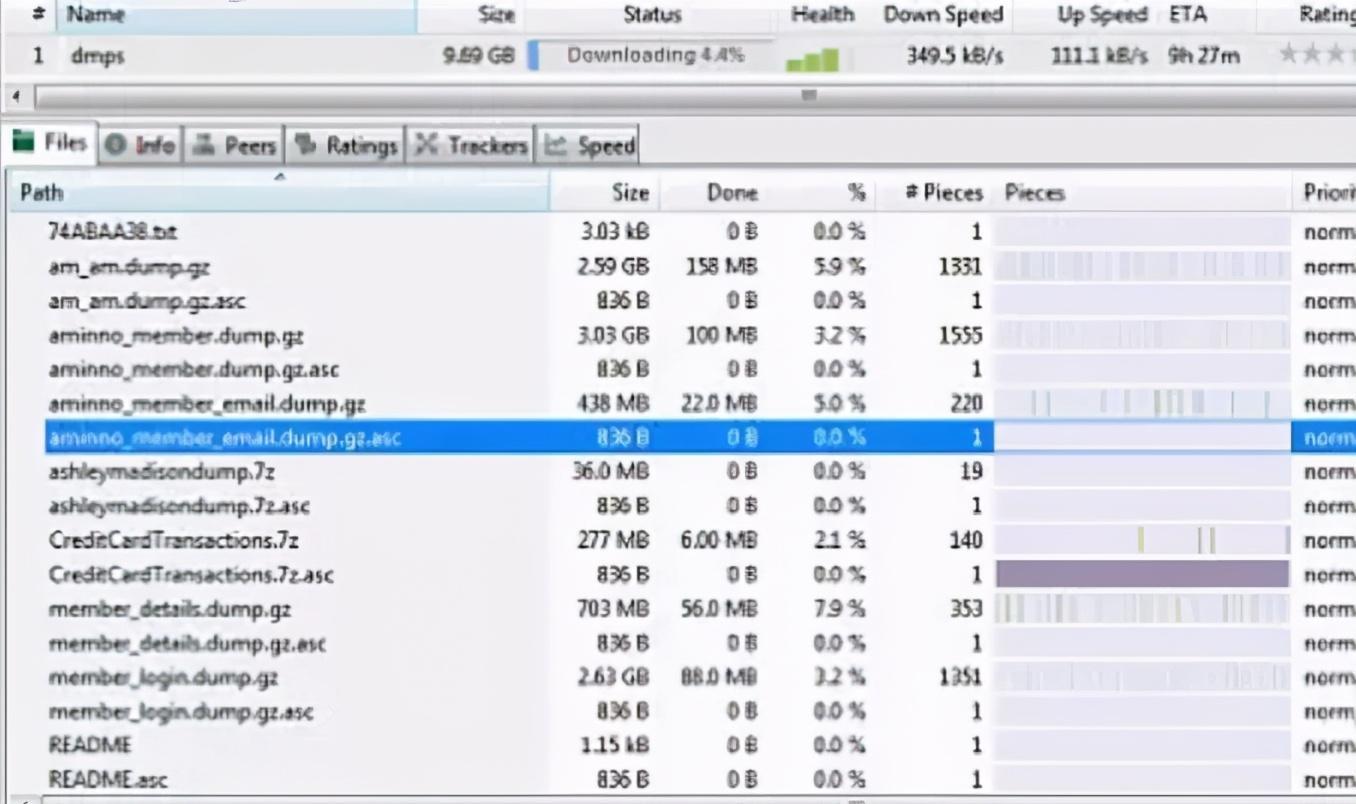Switch to the Trackers tab

471,146
